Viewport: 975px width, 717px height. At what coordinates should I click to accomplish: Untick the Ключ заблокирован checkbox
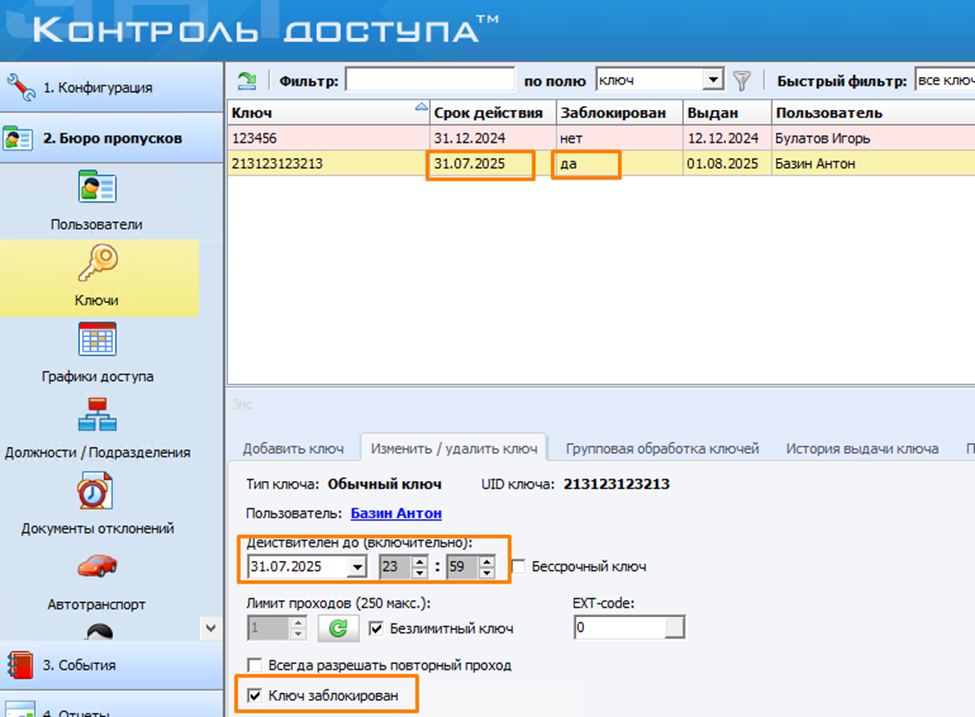255,695
